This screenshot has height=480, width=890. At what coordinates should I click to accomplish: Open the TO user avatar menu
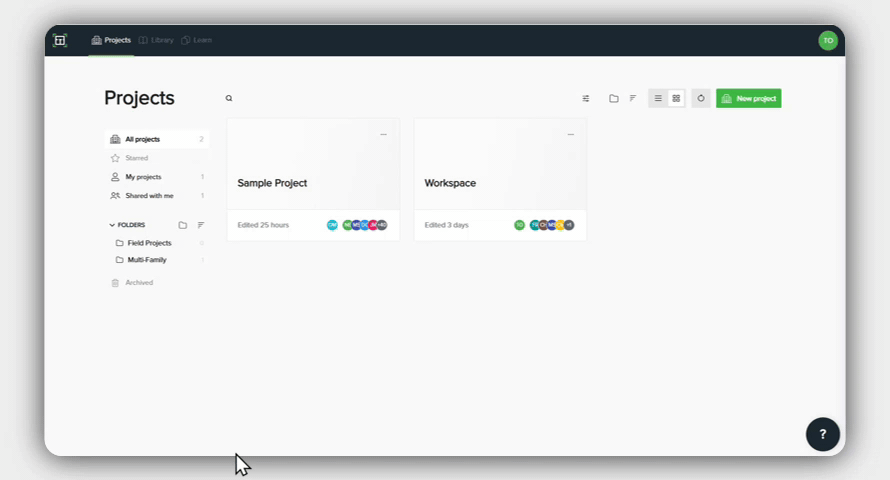tap(827, 40)
